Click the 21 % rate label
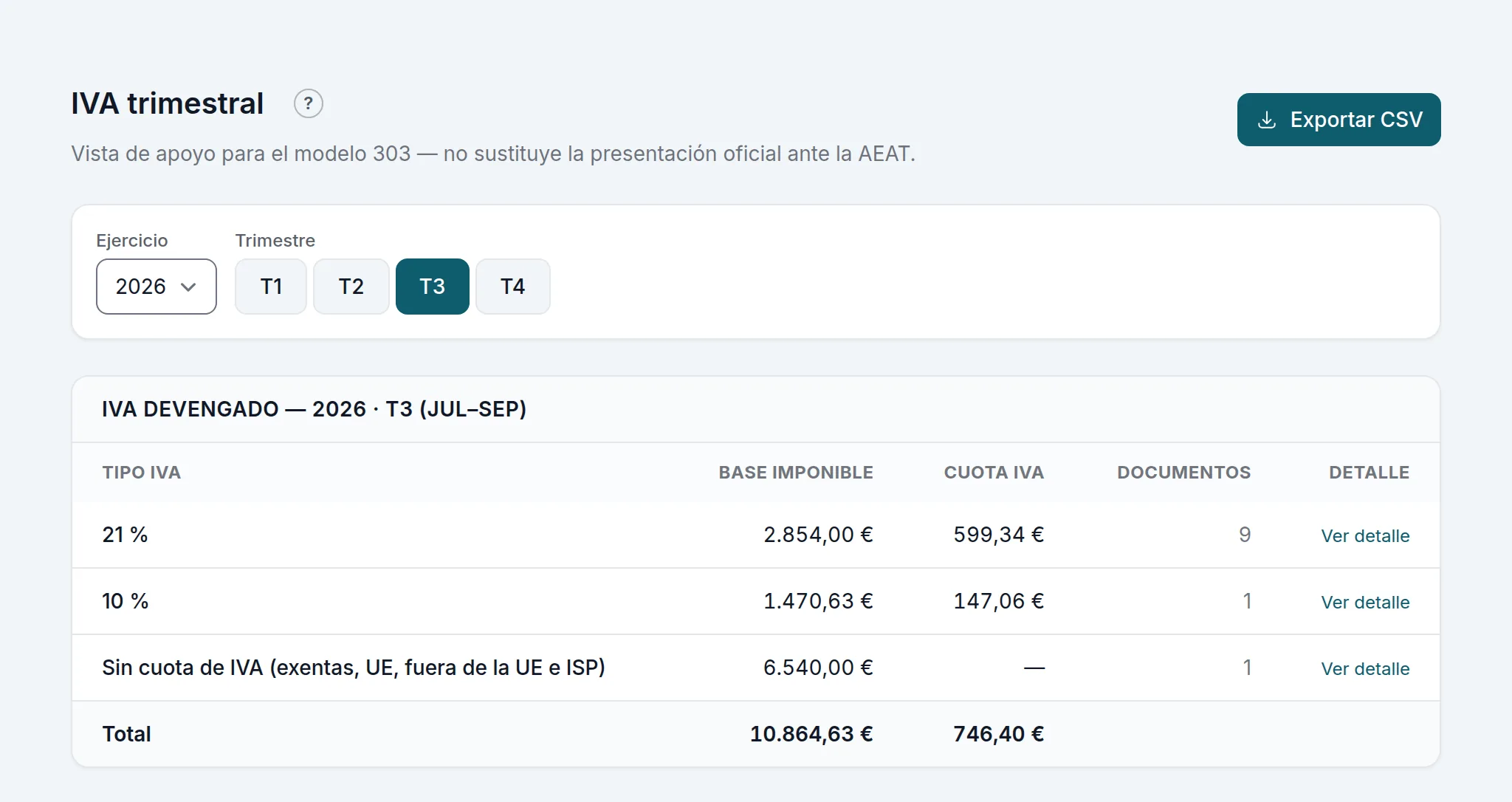 pos(125,535)
